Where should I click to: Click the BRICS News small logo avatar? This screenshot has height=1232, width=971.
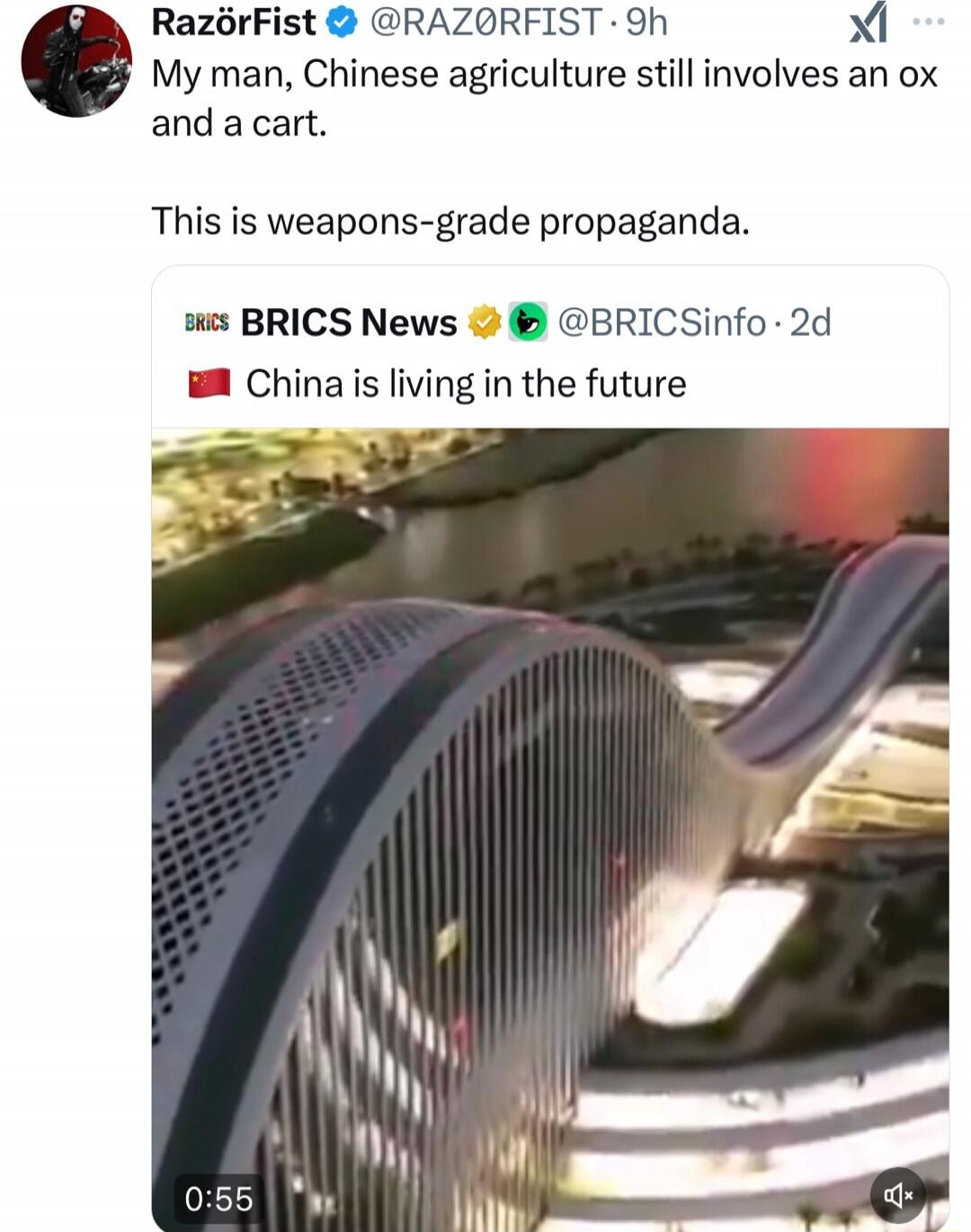coord(207,323)
